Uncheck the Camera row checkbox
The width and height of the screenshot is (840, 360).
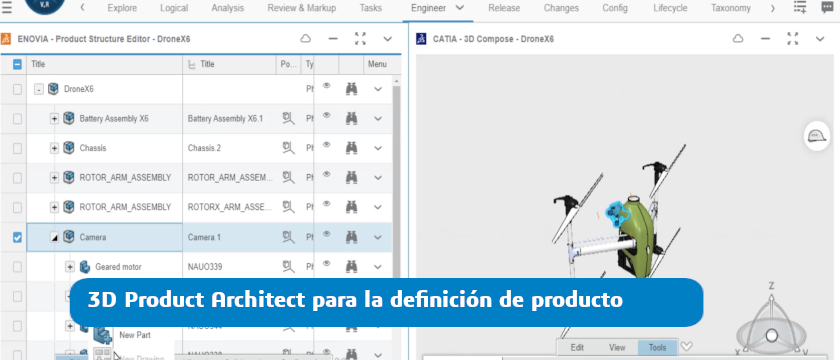point(17,237)
